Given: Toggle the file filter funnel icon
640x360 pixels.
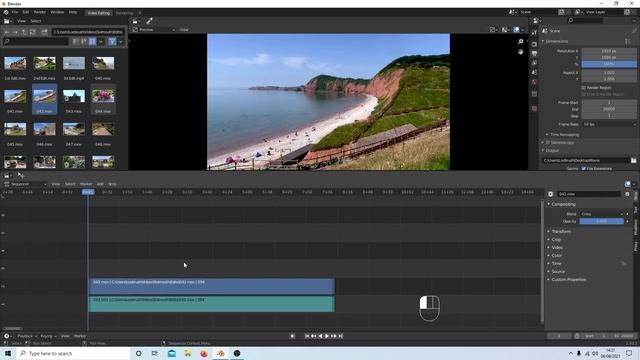Looking at the screenshot, I should (x=112, y=41).
